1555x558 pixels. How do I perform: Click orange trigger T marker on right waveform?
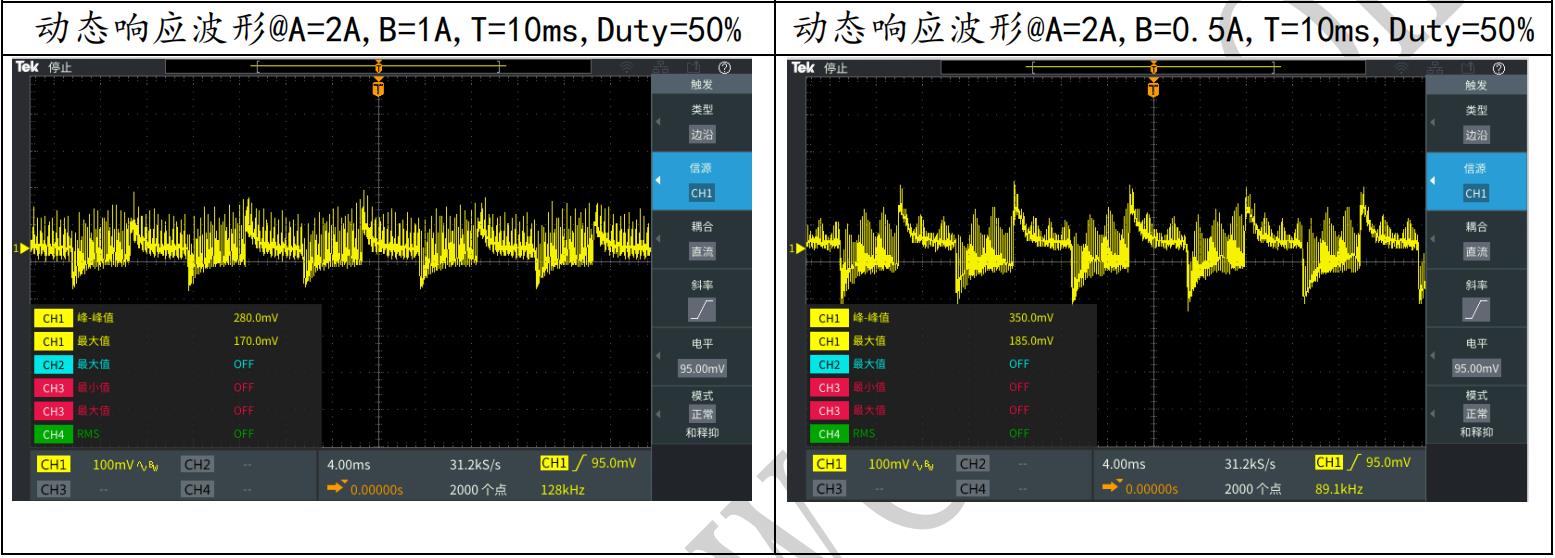pyautogui.click(x=1154, y=89)
